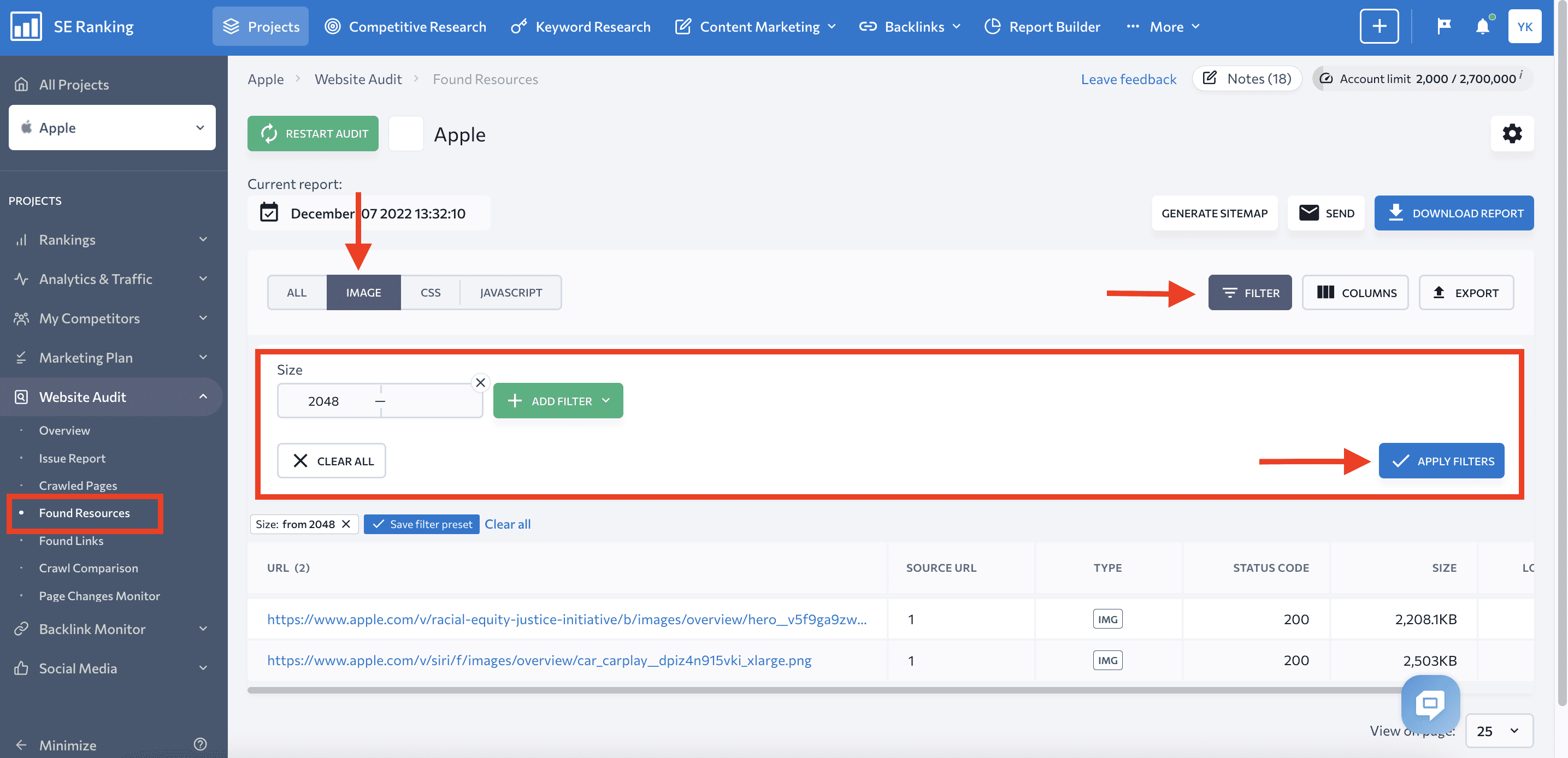
Task: Click the blank favicon box next to Apple title
Action: click(x=405, y=133)
